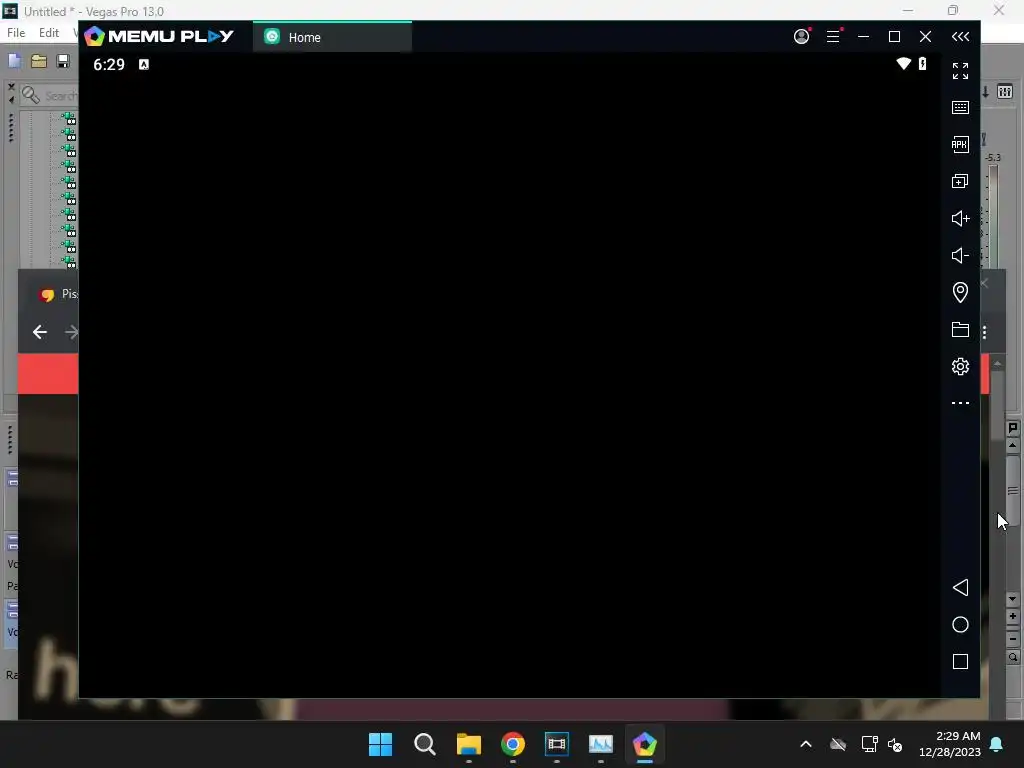Screen dimensions: 1024x768
Task: Open the 2:29 AM clock and calendar
Action: pos(950,744)
